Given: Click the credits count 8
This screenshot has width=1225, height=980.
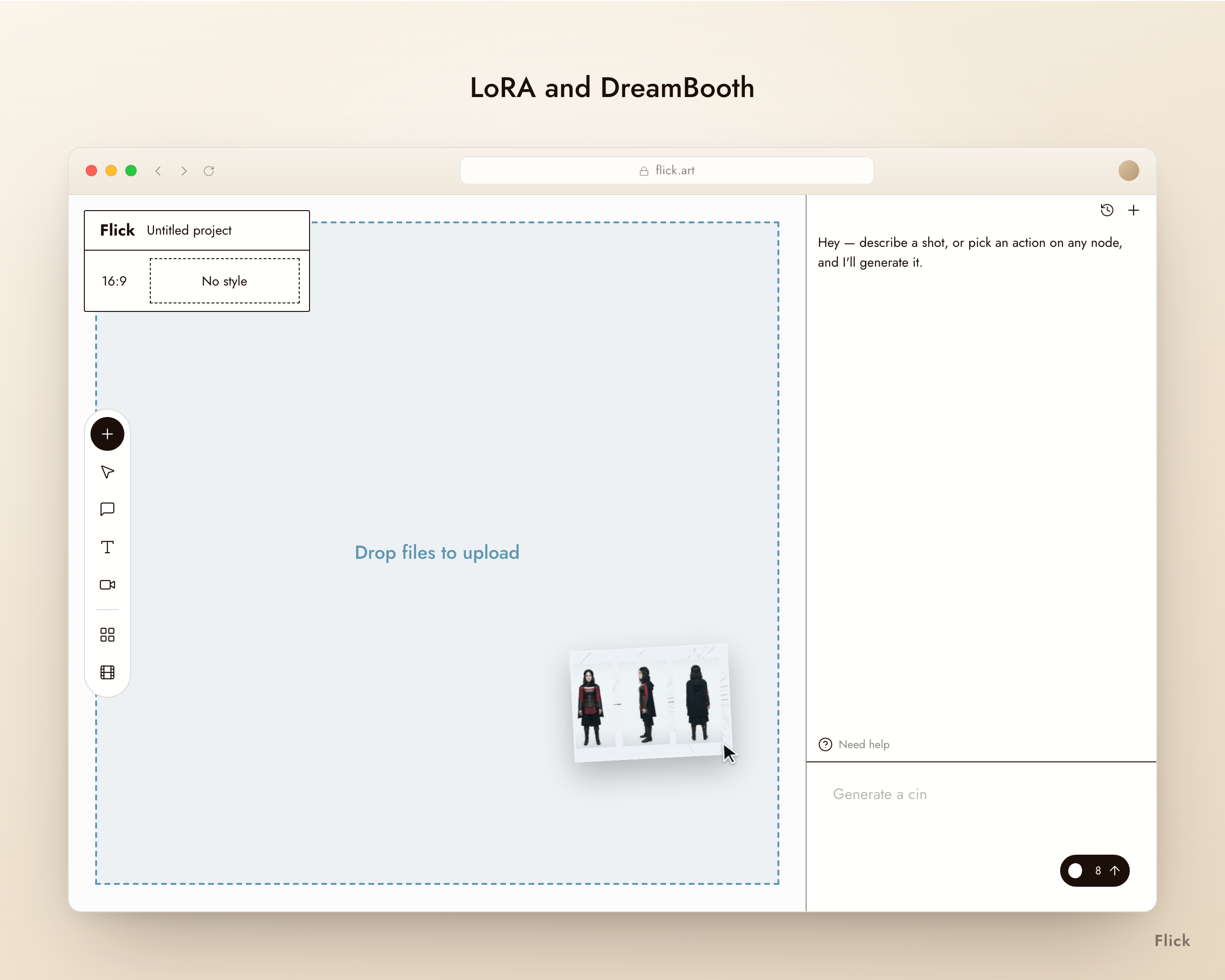Looking at the screenshot, I should (x=1098, y=870).
